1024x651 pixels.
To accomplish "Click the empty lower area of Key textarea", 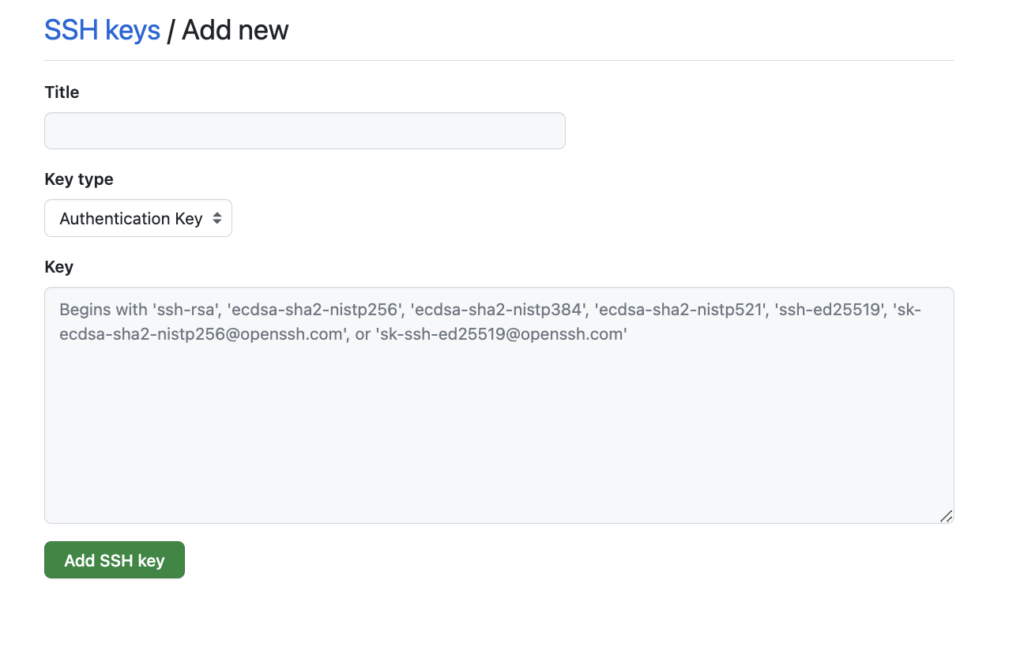I will [499, 444].
